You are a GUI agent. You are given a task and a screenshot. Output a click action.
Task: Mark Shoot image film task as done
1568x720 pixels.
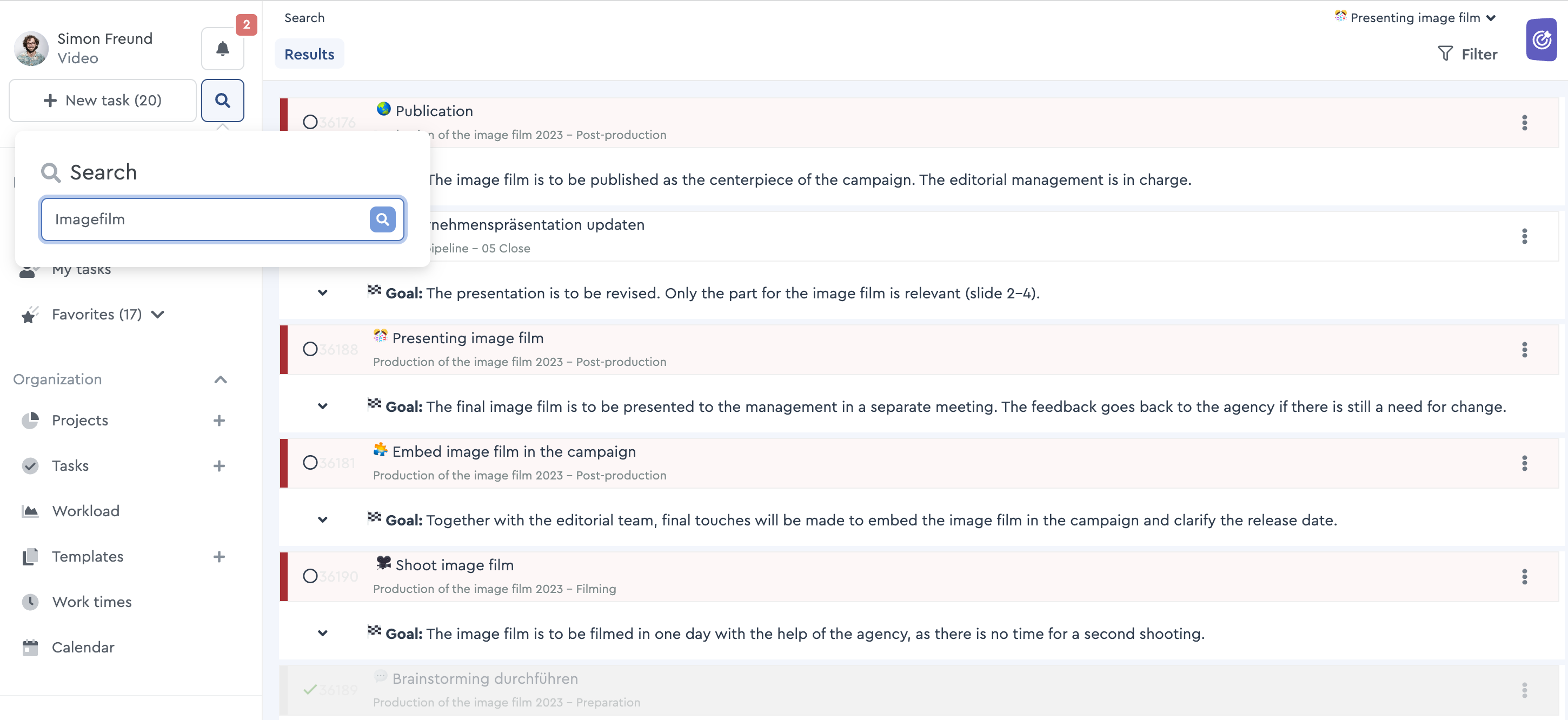310,576
